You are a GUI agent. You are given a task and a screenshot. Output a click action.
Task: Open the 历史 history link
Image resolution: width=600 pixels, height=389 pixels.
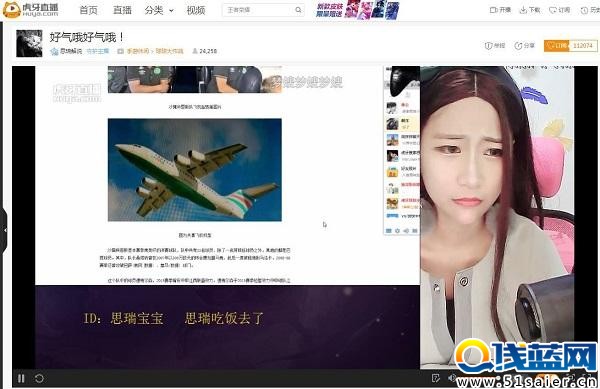(x=590, y=10)
